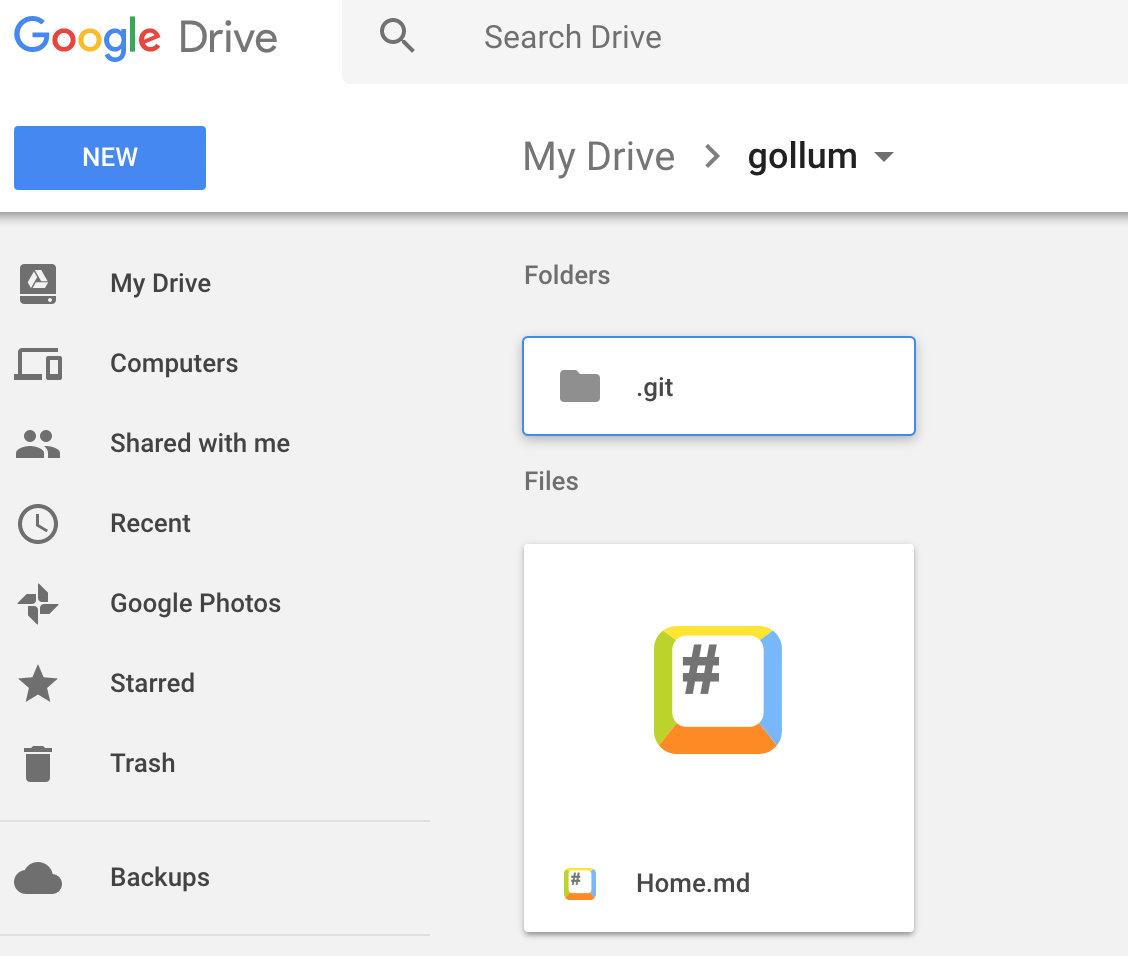Click the Computers device icon
The height and width of the screenshot is (956, 1128).
click(x=38, y=363)
